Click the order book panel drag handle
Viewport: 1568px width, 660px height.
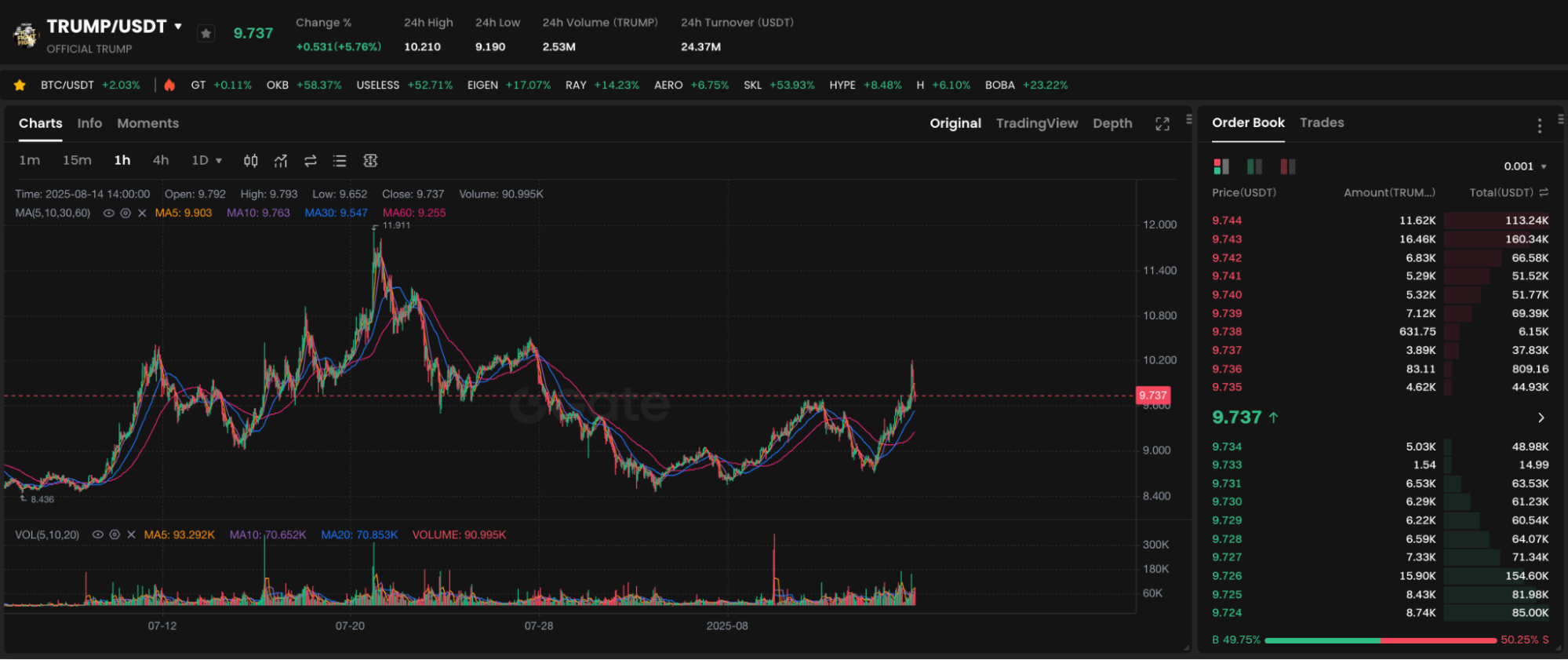point(1560,119)
